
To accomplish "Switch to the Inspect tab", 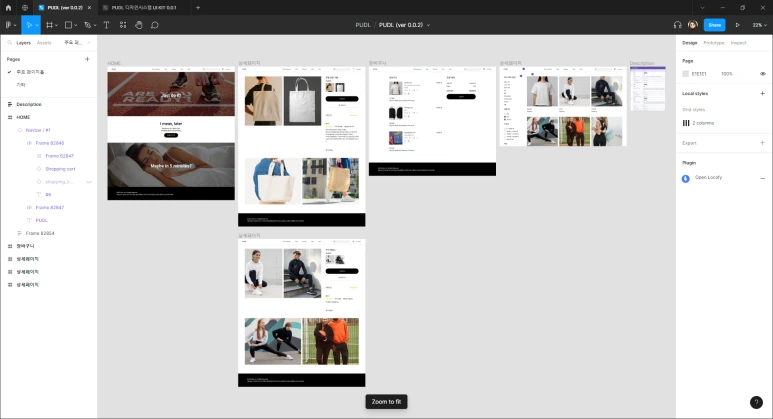I will 738,43.
